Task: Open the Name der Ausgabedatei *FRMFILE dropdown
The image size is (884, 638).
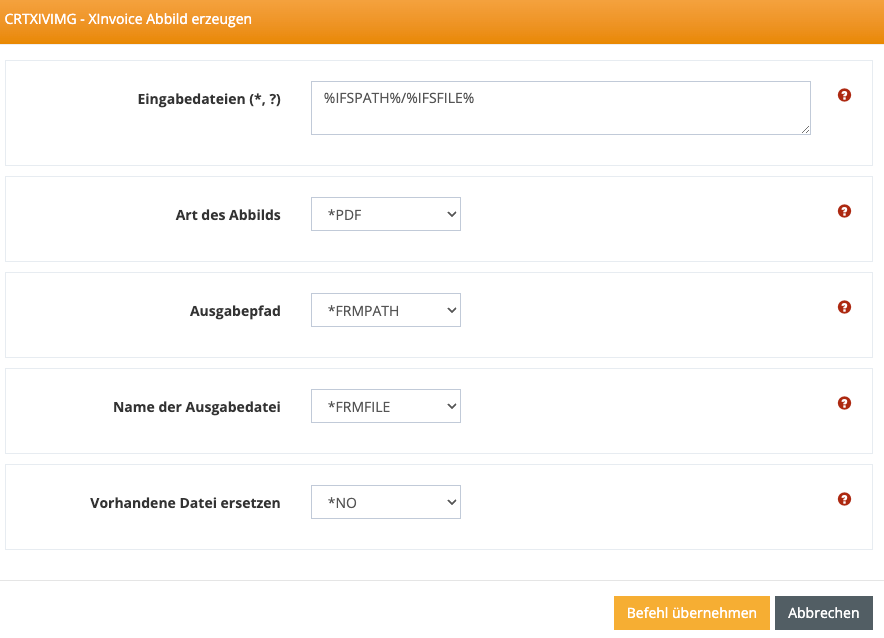Action: (x=385, y=406)
